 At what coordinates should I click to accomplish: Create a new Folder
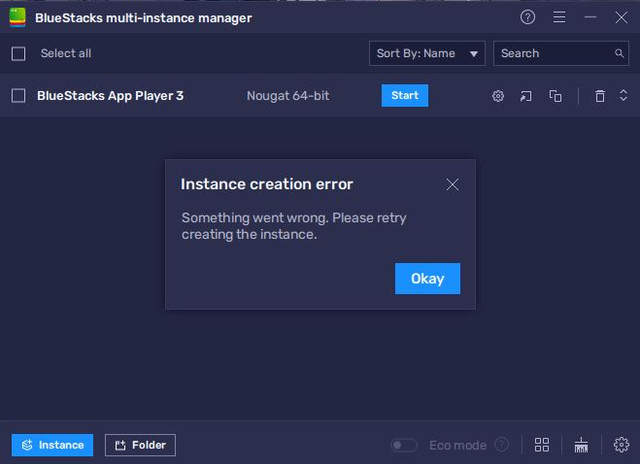140,445
